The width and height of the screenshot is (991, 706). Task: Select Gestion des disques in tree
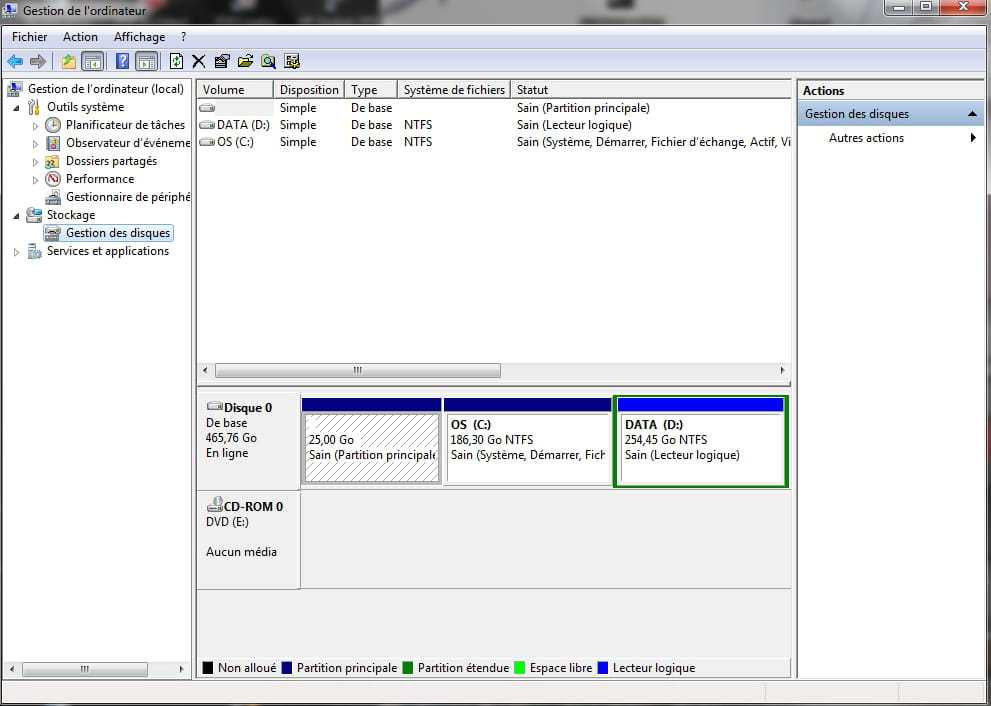tap(117, 233)
